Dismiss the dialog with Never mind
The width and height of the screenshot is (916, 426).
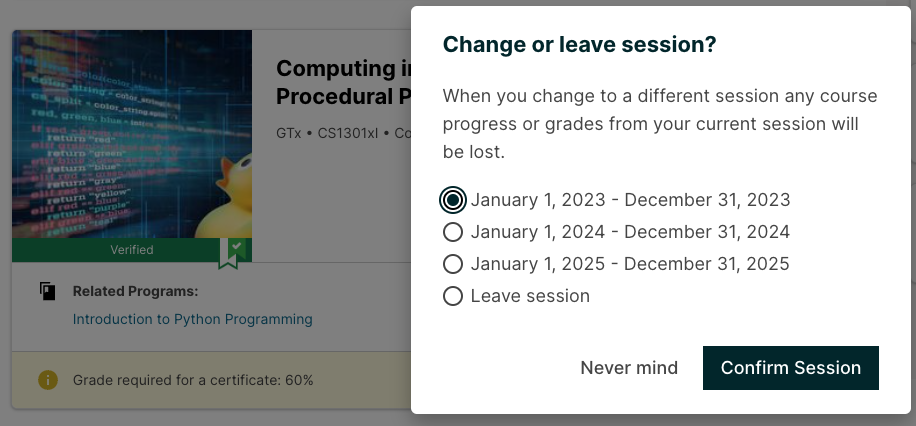tap(629, 368)
